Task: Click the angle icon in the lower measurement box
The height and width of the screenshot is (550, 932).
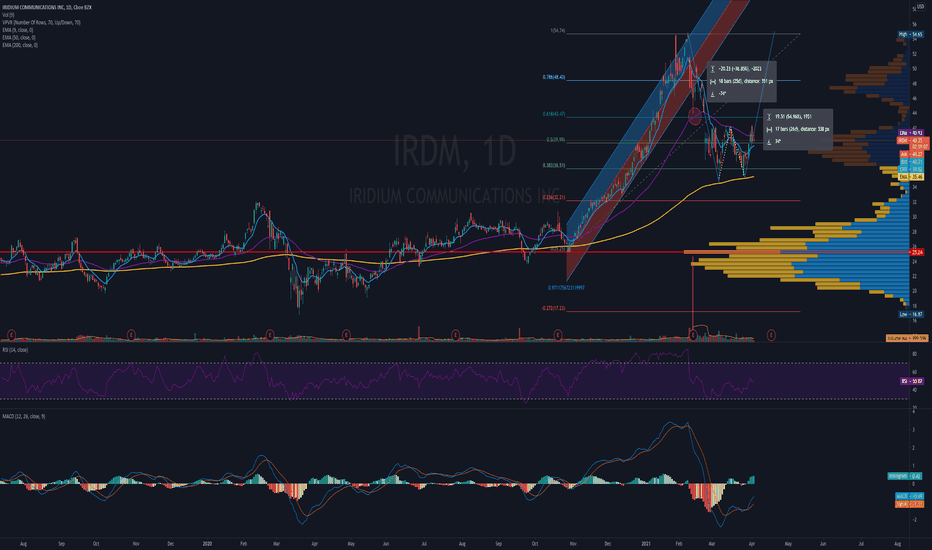Action: [x=769, y=142]
